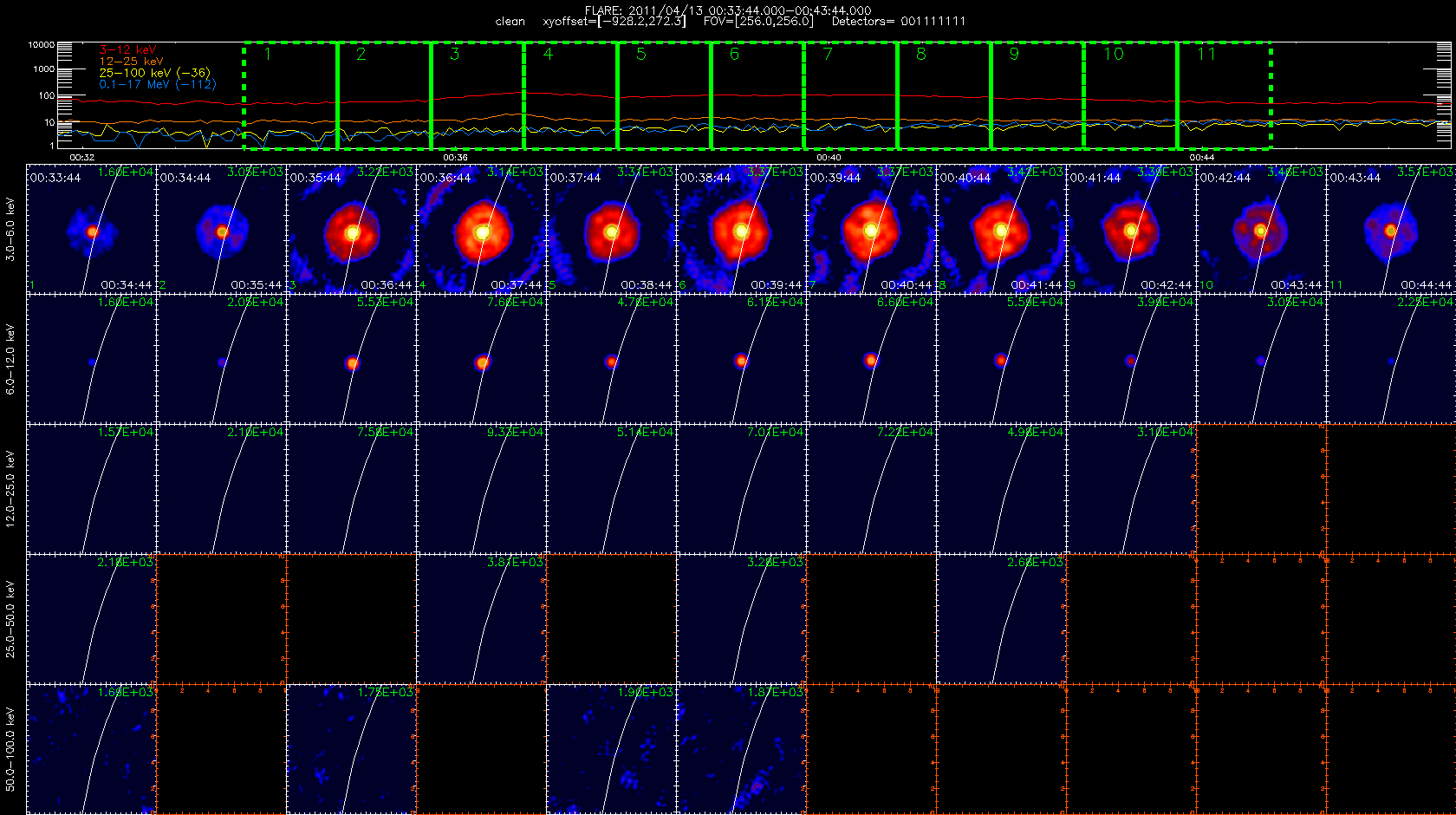Open 50.0-100.0 keV image in column 5
This screenshot has height=815, width=1456.
(x=612, y=750)
